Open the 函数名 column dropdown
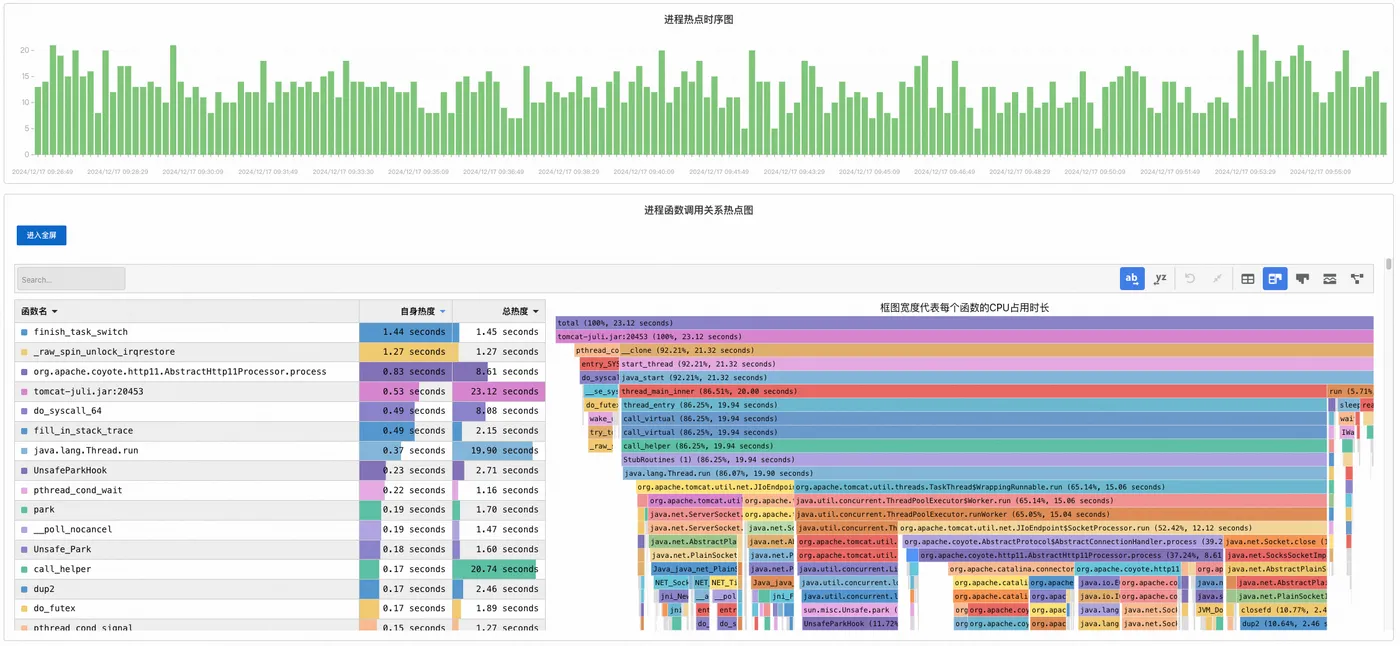1400x646 pixels. (55, 312)
